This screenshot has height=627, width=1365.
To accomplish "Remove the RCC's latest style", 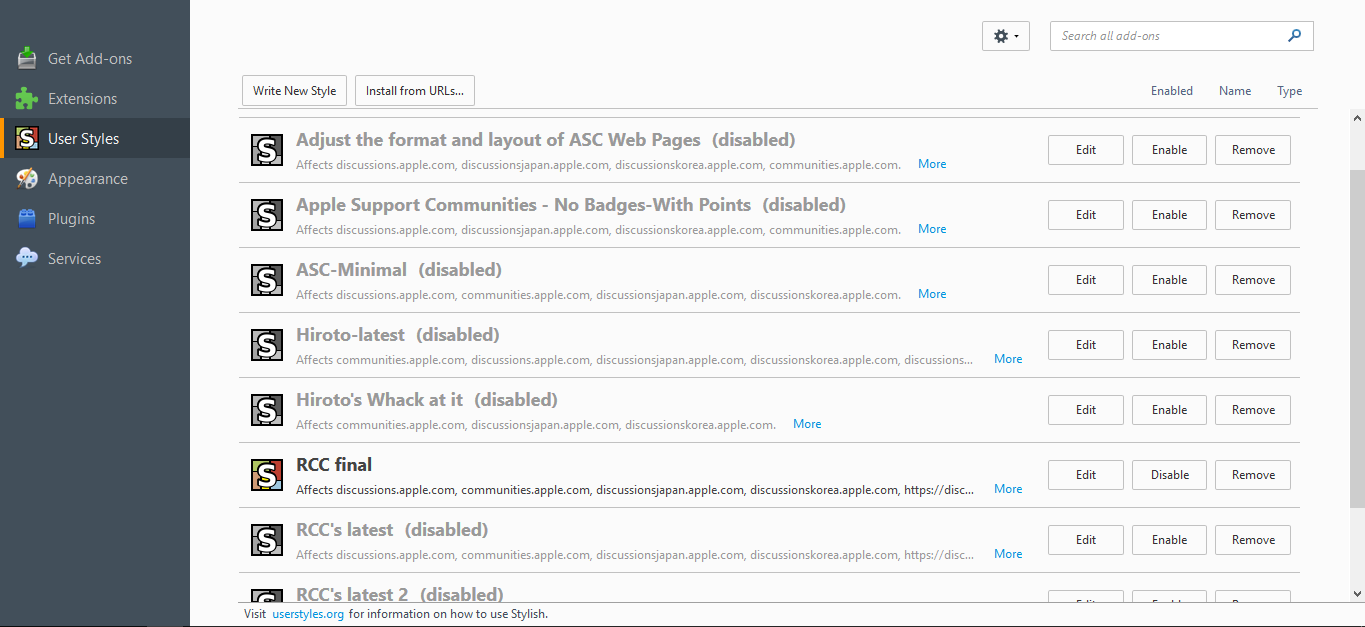I will tap(1253, 540).
